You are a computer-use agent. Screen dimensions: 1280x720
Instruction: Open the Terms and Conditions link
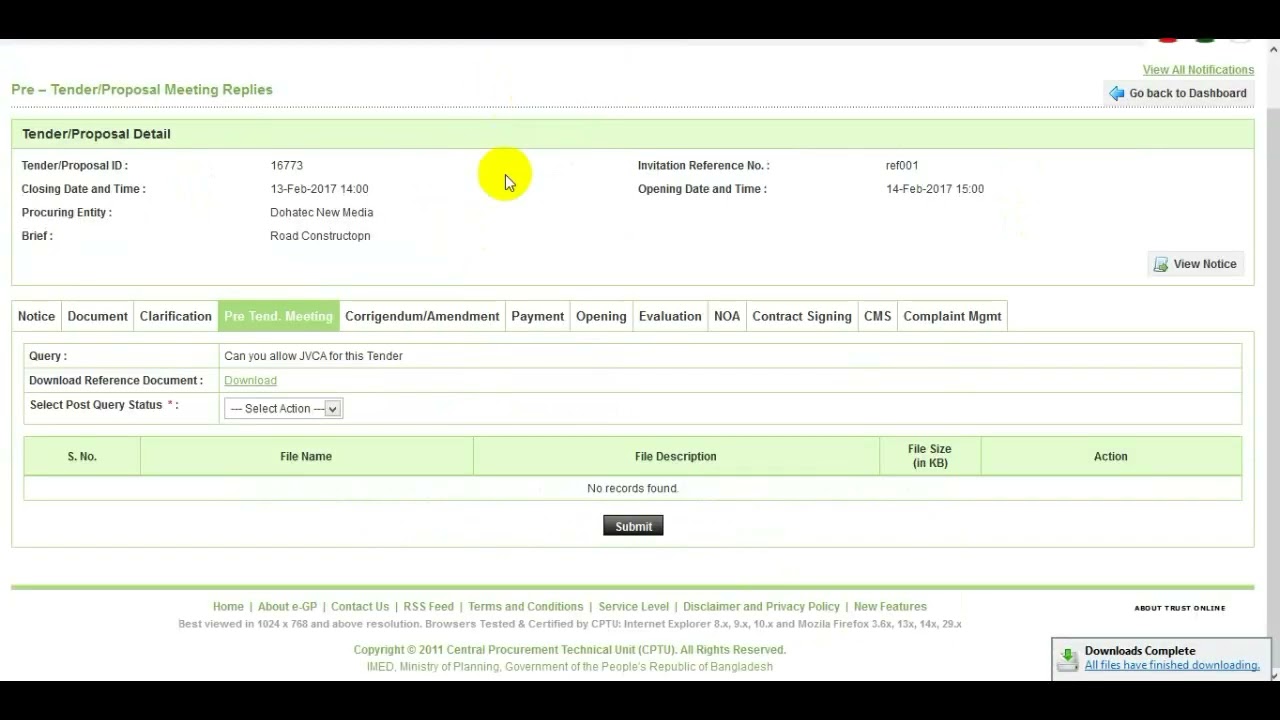(525, 607)
